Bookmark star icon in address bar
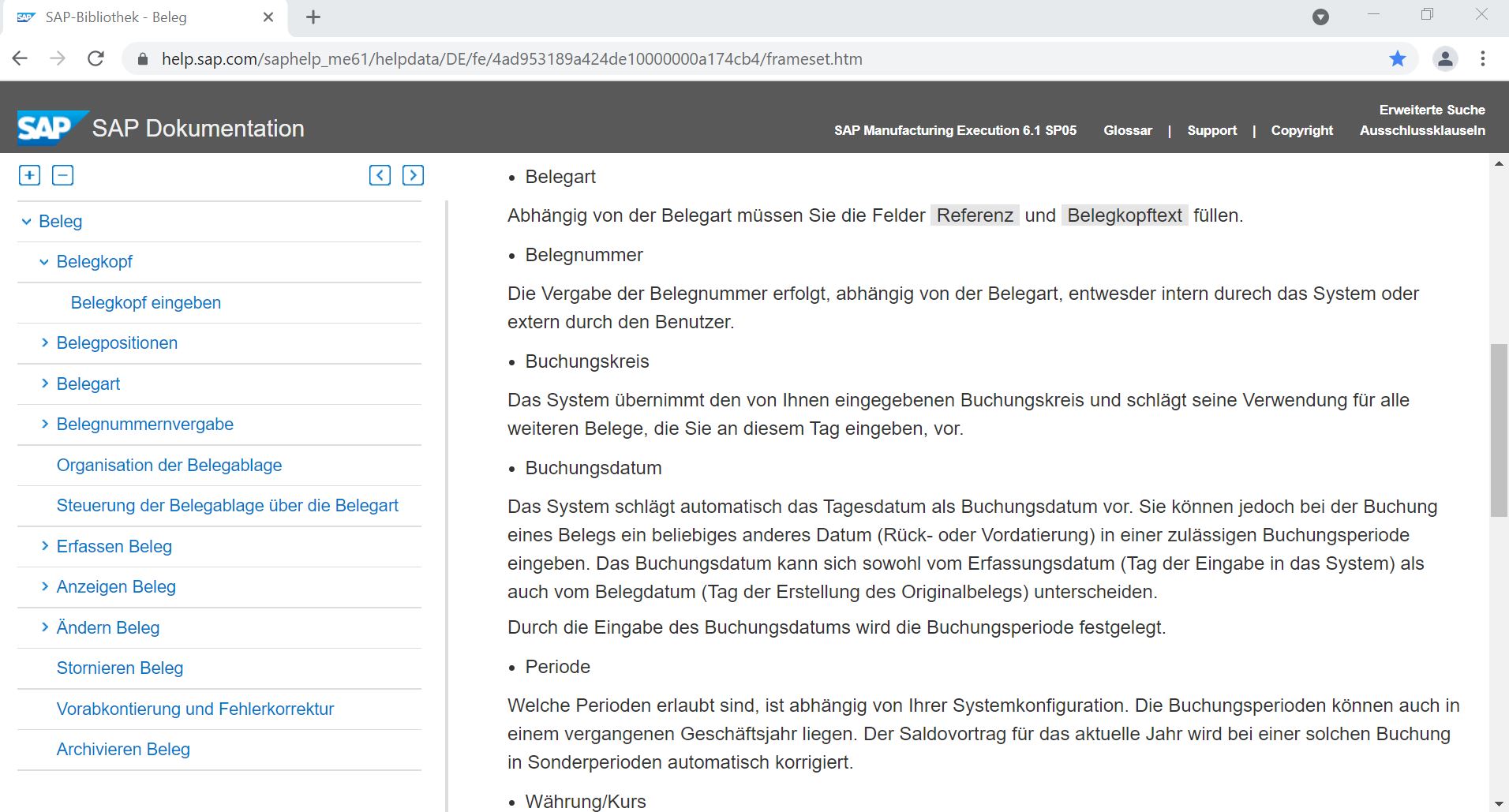This screenshot has height=812, width=1509. (x=1398, y=58)
